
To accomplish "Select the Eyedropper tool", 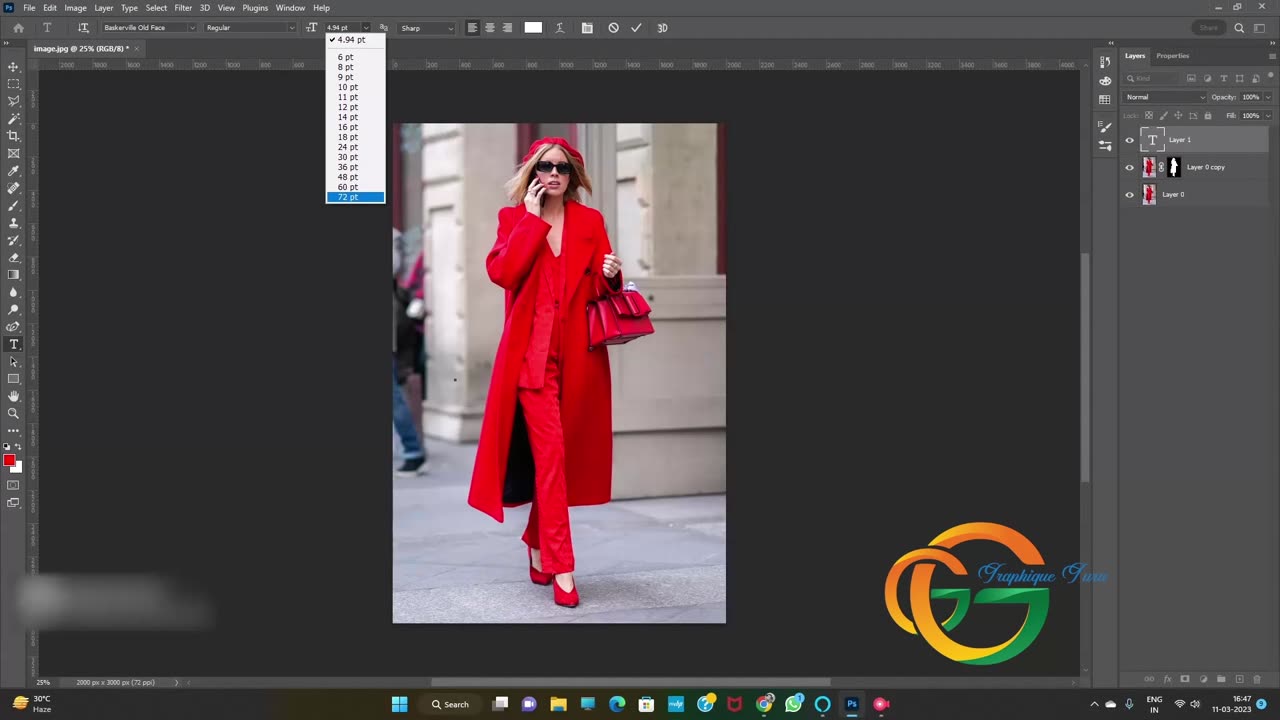I will click(x=13, y=171).
